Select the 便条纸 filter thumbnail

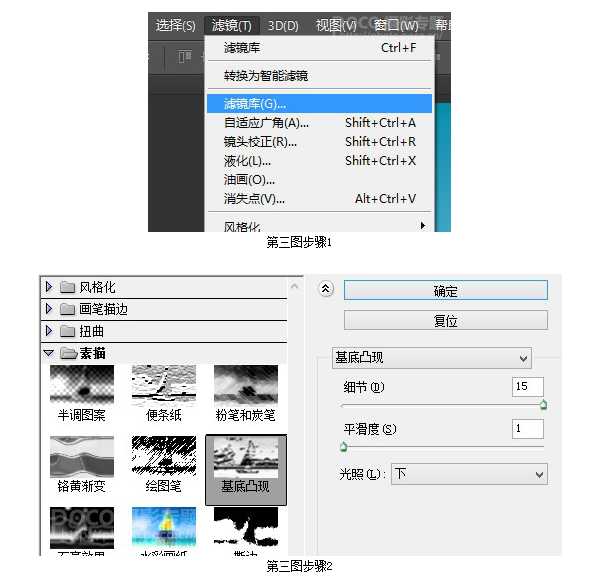164,385
